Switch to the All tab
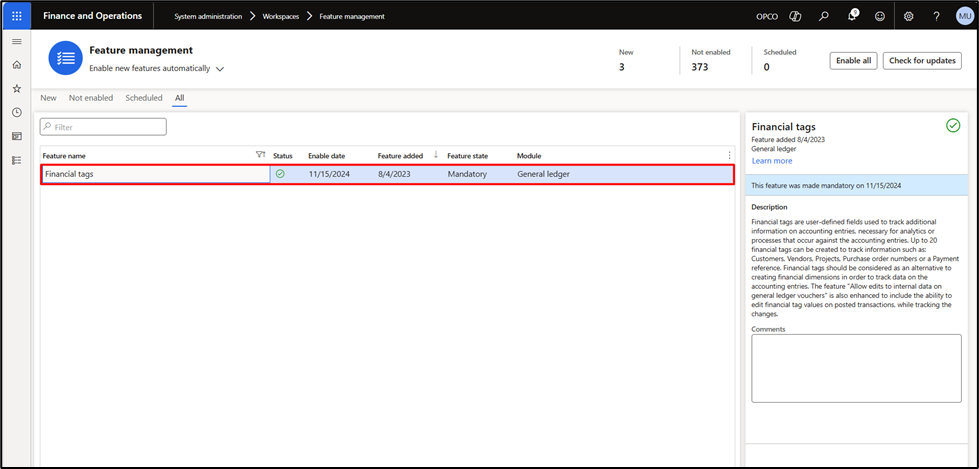 pyautogui.click(x=180, y=98)
